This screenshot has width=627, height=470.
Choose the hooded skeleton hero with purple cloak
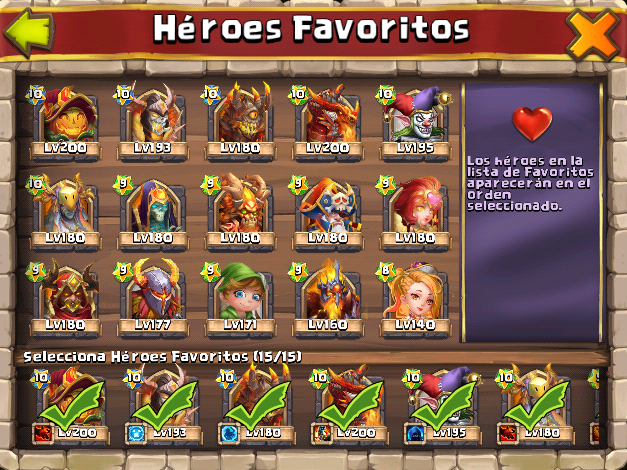(x=153, y=213)
